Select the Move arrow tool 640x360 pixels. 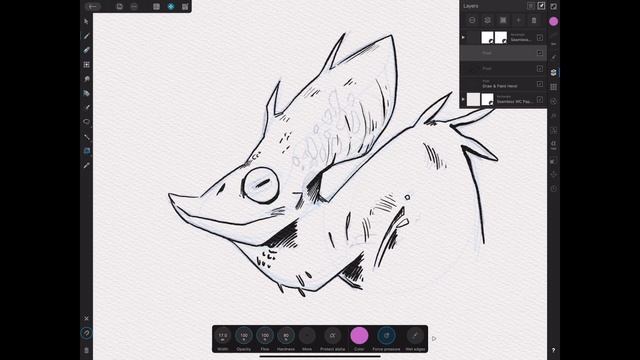pyautogui.click(x=86, y=21)
